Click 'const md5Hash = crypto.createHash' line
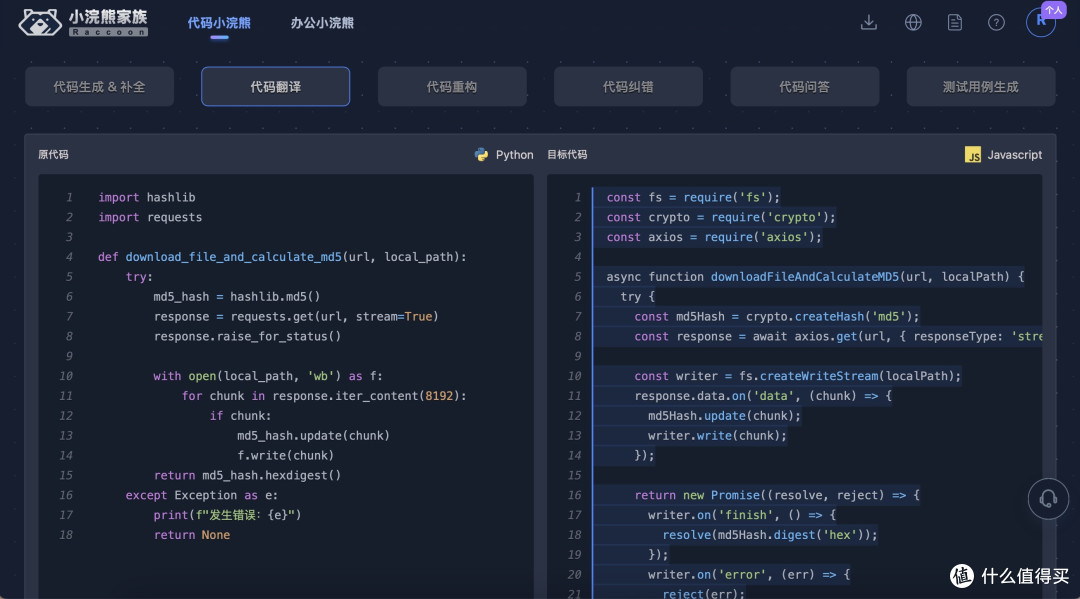The image size is (1080, 599). click(776, 317)
